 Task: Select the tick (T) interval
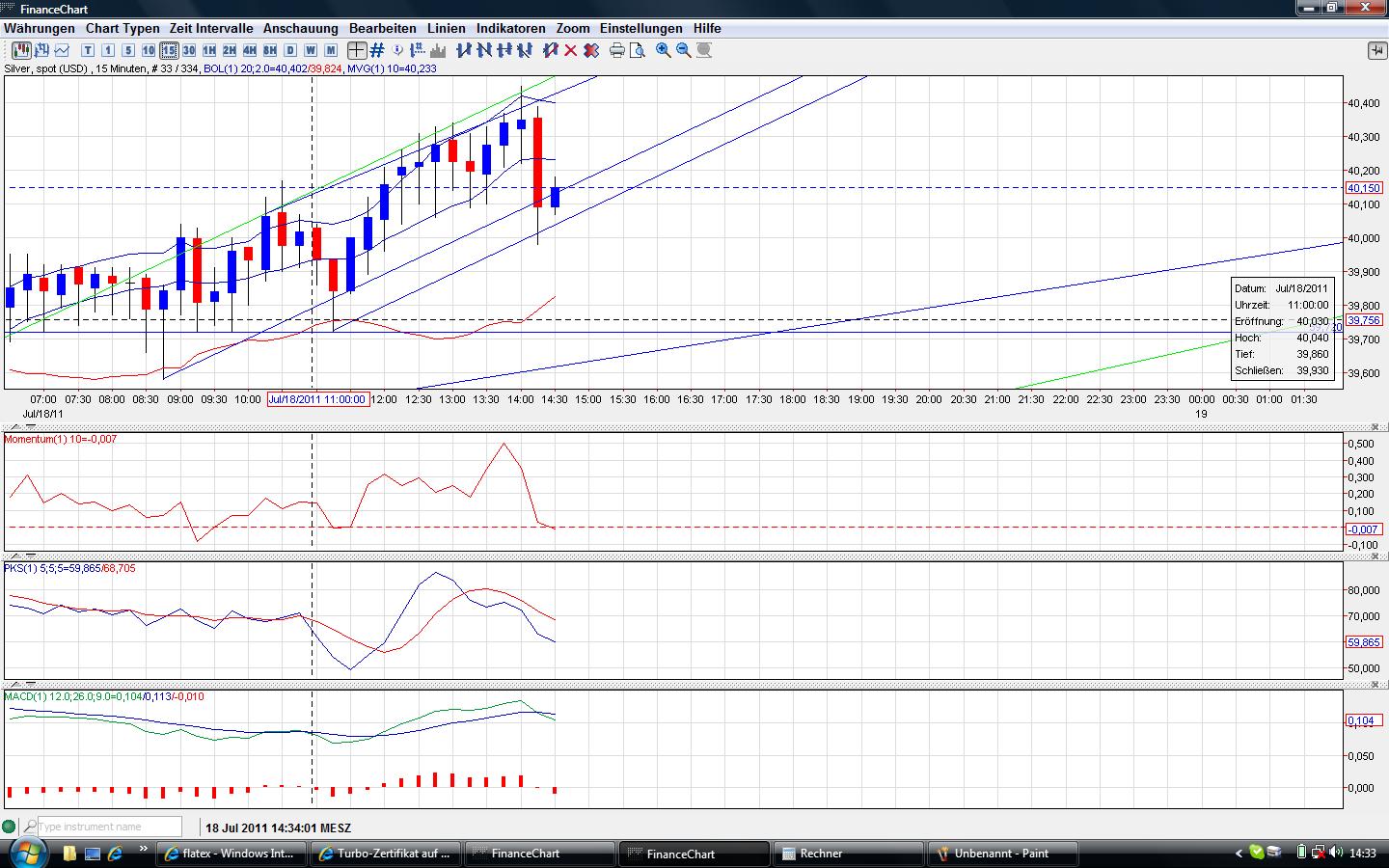pyautogui.click(x=88, y=50)
